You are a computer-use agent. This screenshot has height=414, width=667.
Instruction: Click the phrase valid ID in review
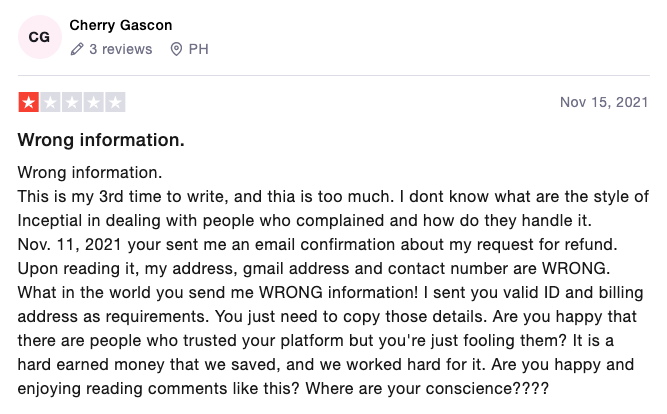click(532, 293)
